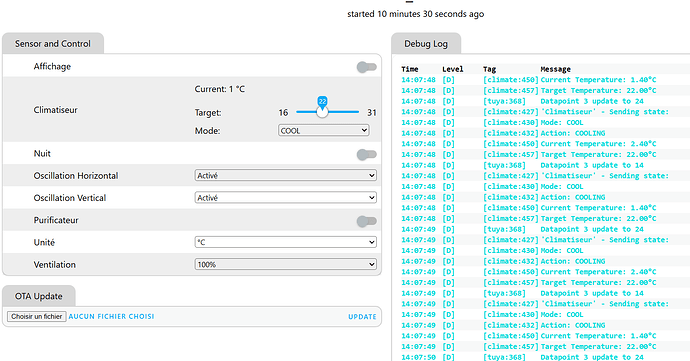Screen dimensions: 690x361
Task: Toggle the Affichage switch
Action: click(x=367, y=67)
